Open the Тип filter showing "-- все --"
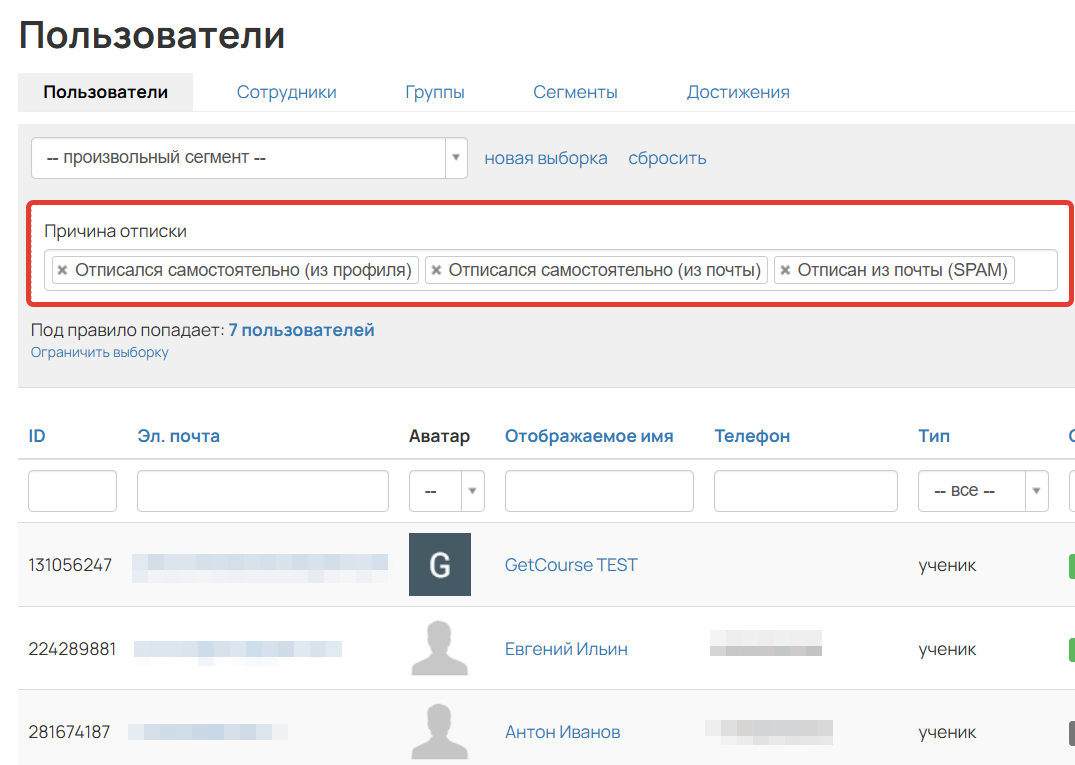 click(982, 490)
